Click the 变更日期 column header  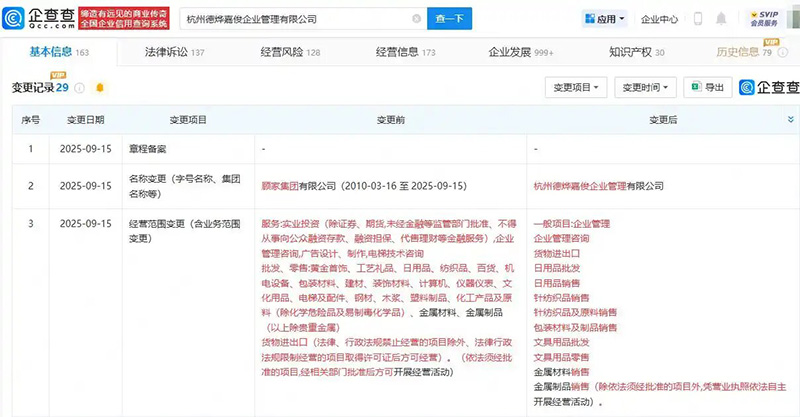86,120
